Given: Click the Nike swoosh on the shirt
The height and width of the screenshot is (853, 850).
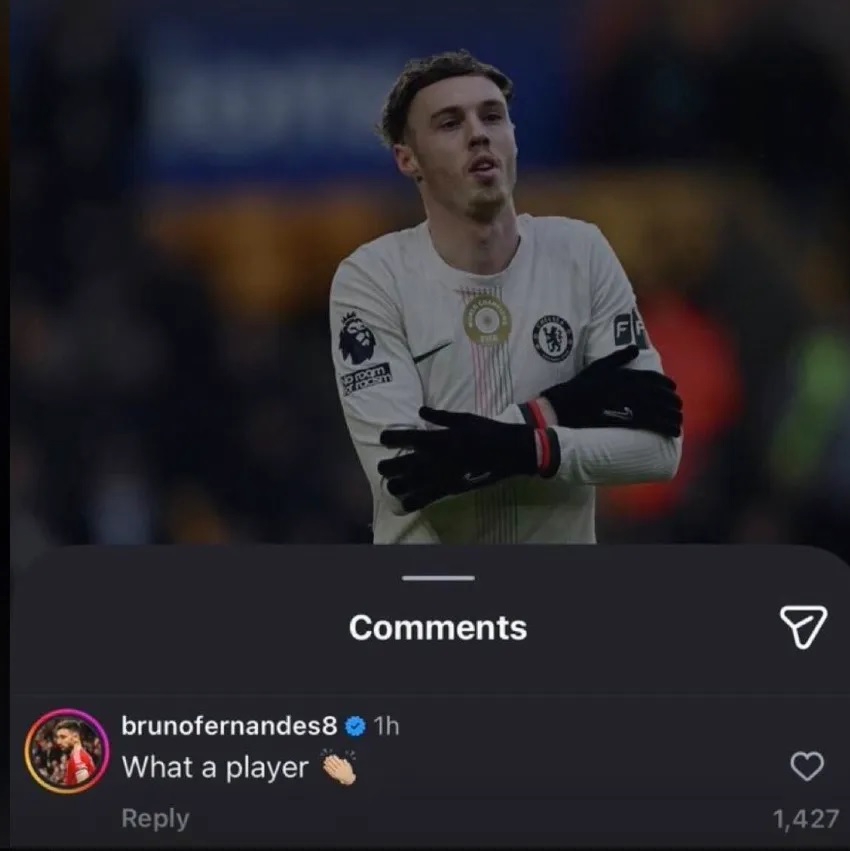Looking at the screenshot, I should coord(432,353).
